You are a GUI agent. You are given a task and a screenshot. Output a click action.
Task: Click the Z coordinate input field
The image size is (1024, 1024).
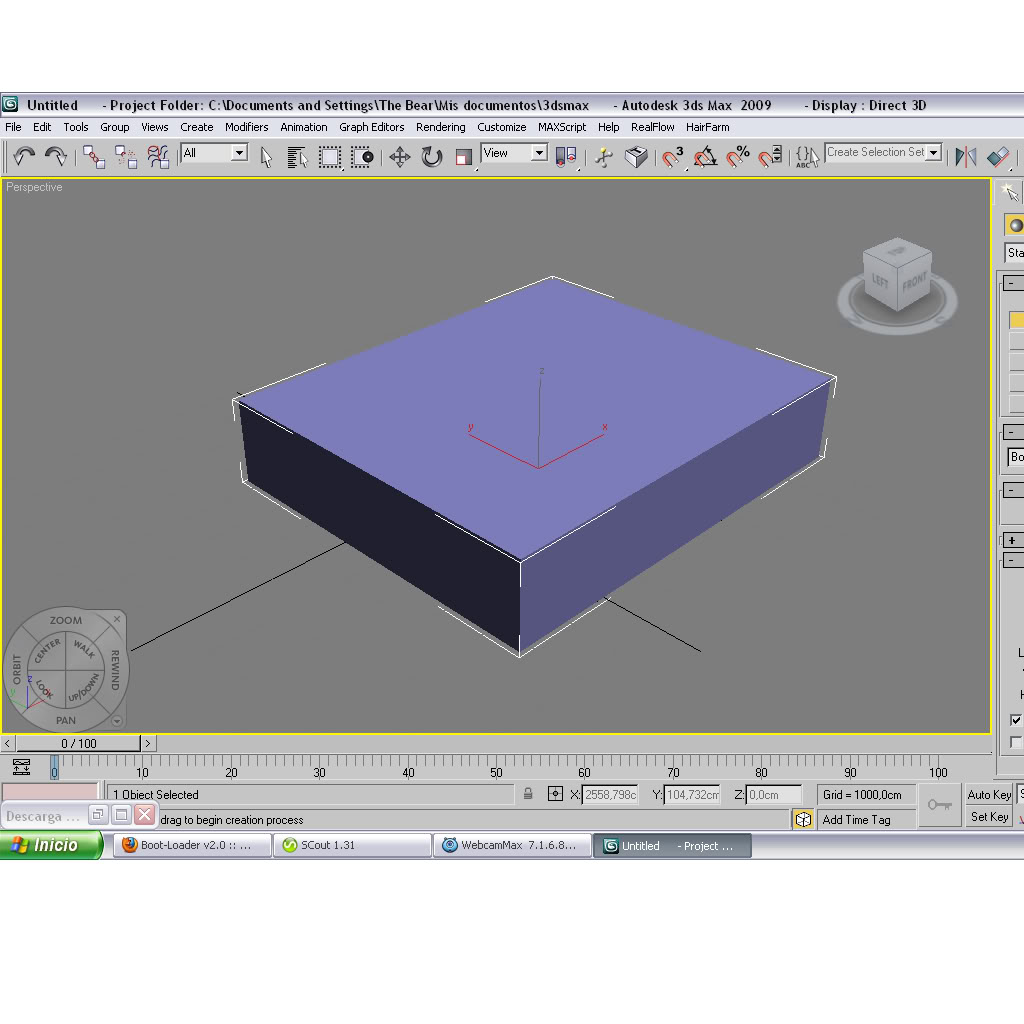click(x=773, y=795)
